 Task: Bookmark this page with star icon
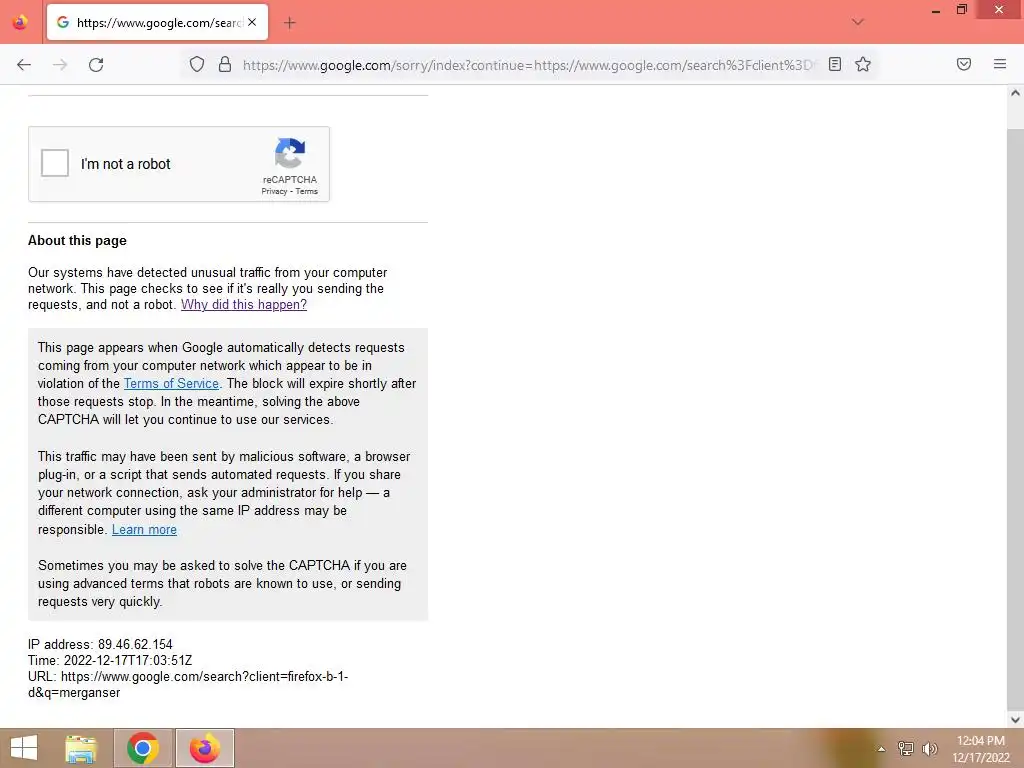point(863,64)
